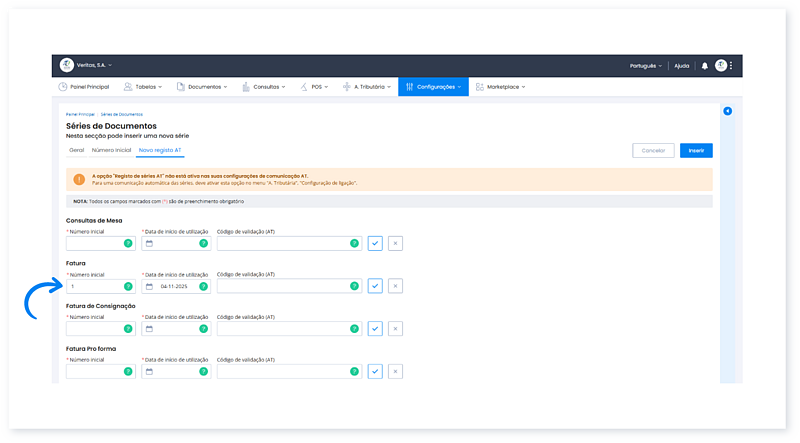Click calendar icon in Fatura Pro forma date field
800x443 pixels.
(149, 371)
